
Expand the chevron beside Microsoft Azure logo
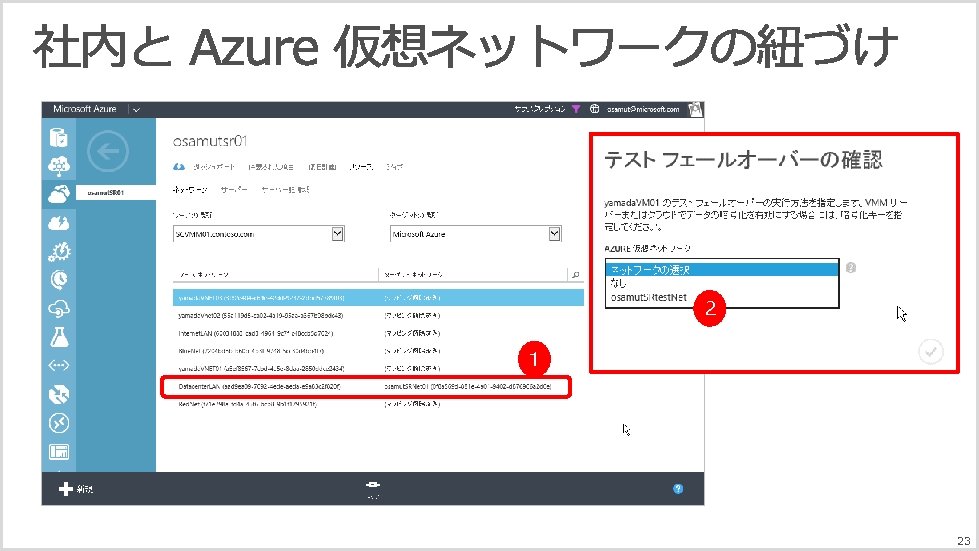(x=136, y=110)
